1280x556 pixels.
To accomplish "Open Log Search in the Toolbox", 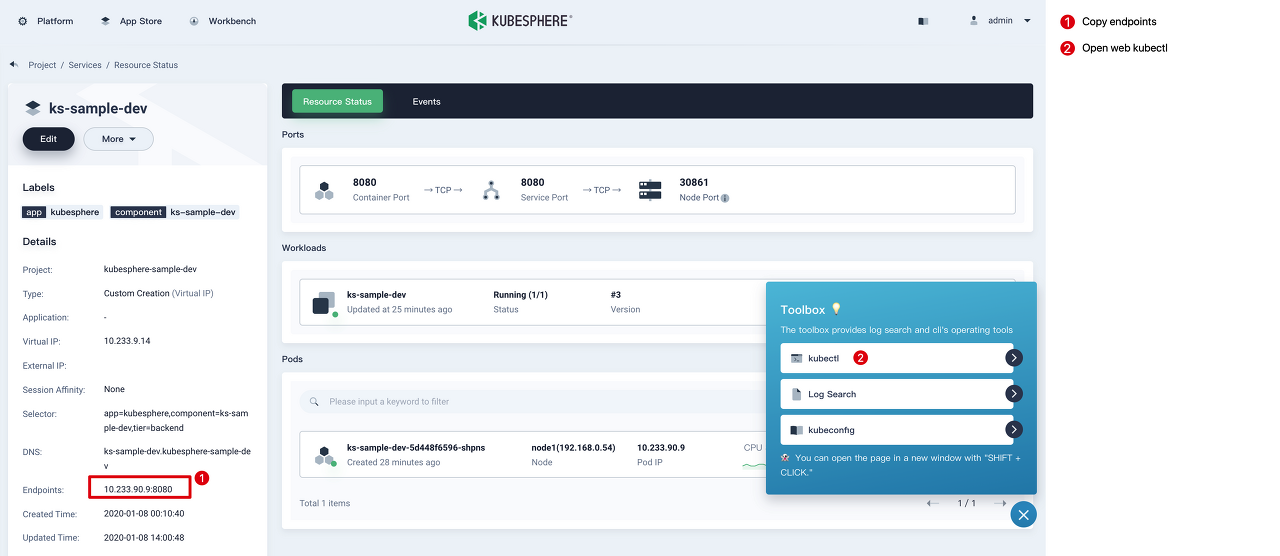I will point(897,394).
